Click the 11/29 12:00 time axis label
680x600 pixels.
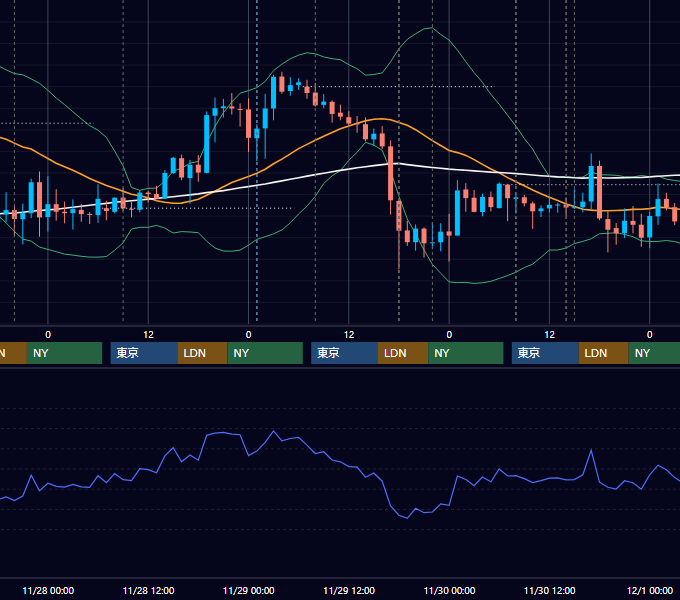[x=349, y=590]
